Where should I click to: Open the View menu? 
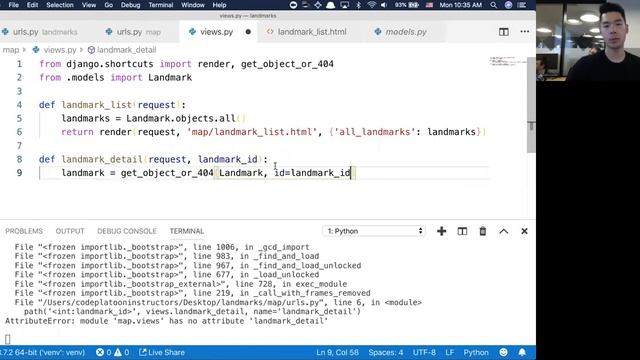pyautogui.click(x=89, y=5)
